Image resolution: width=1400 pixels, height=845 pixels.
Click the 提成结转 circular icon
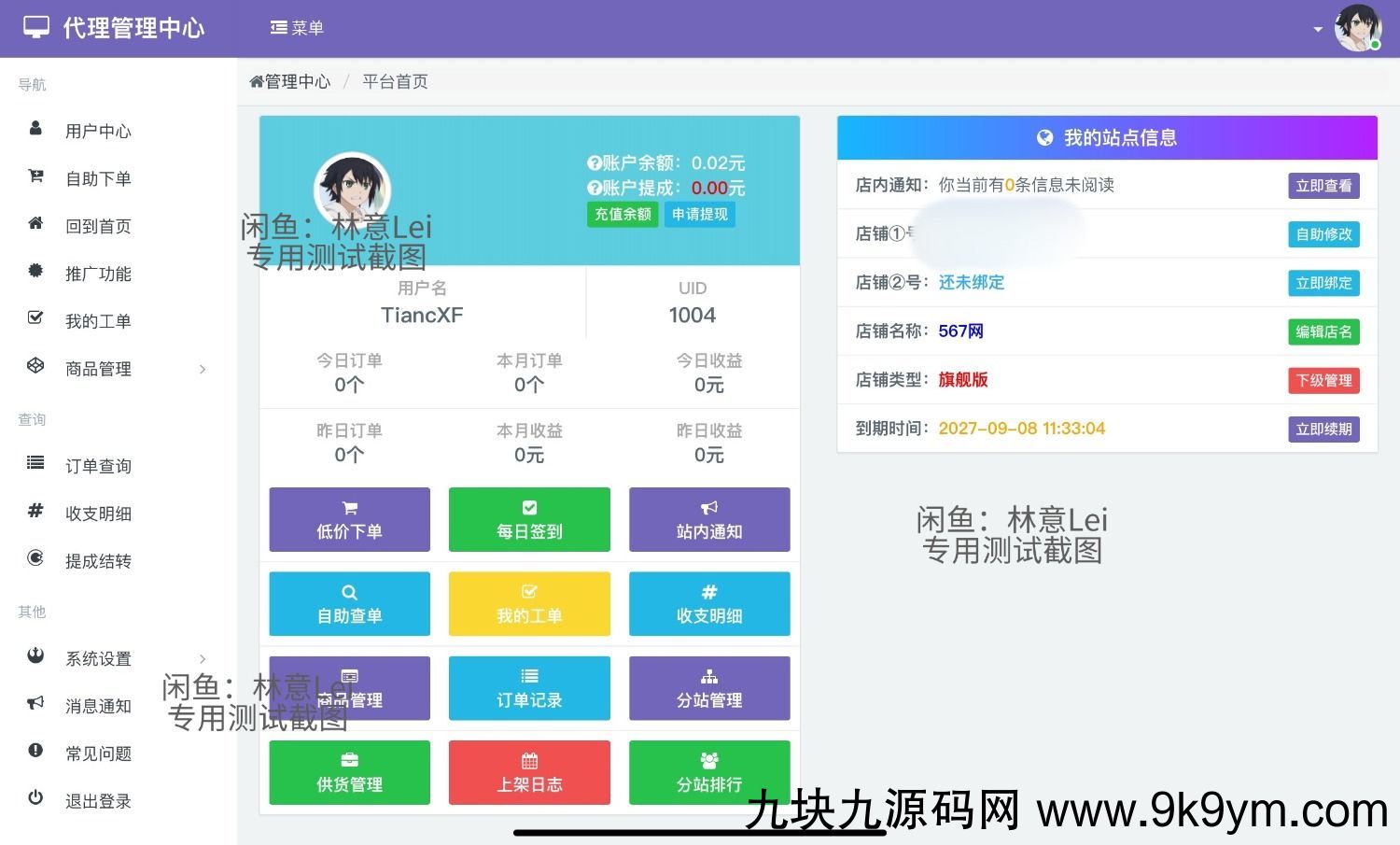pos(35,558)
